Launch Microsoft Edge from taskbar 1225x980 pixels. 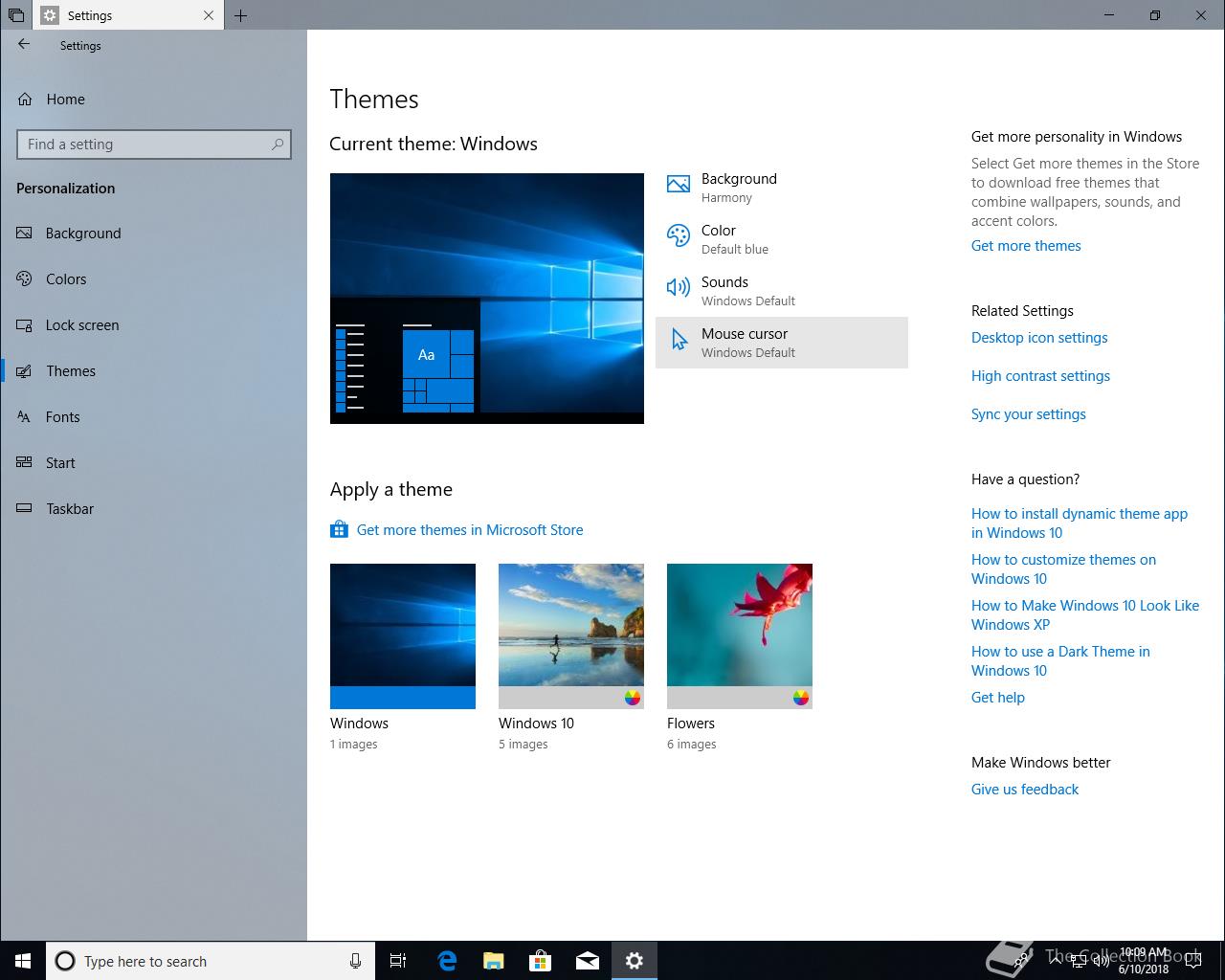pos(446,961)
